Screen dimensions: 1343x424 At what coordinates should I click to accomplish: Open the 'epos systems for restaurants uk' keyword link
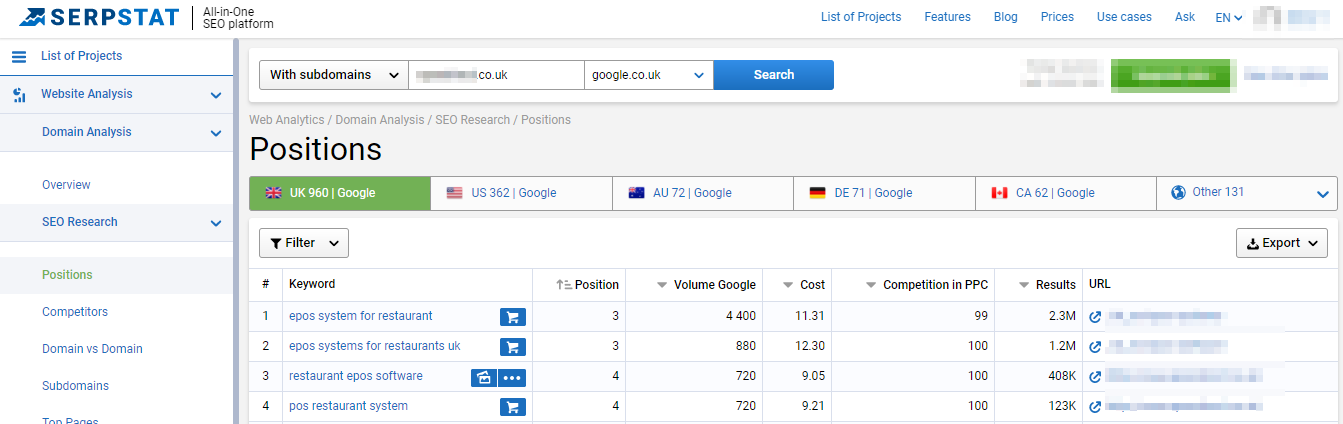[x=375, y=346]
